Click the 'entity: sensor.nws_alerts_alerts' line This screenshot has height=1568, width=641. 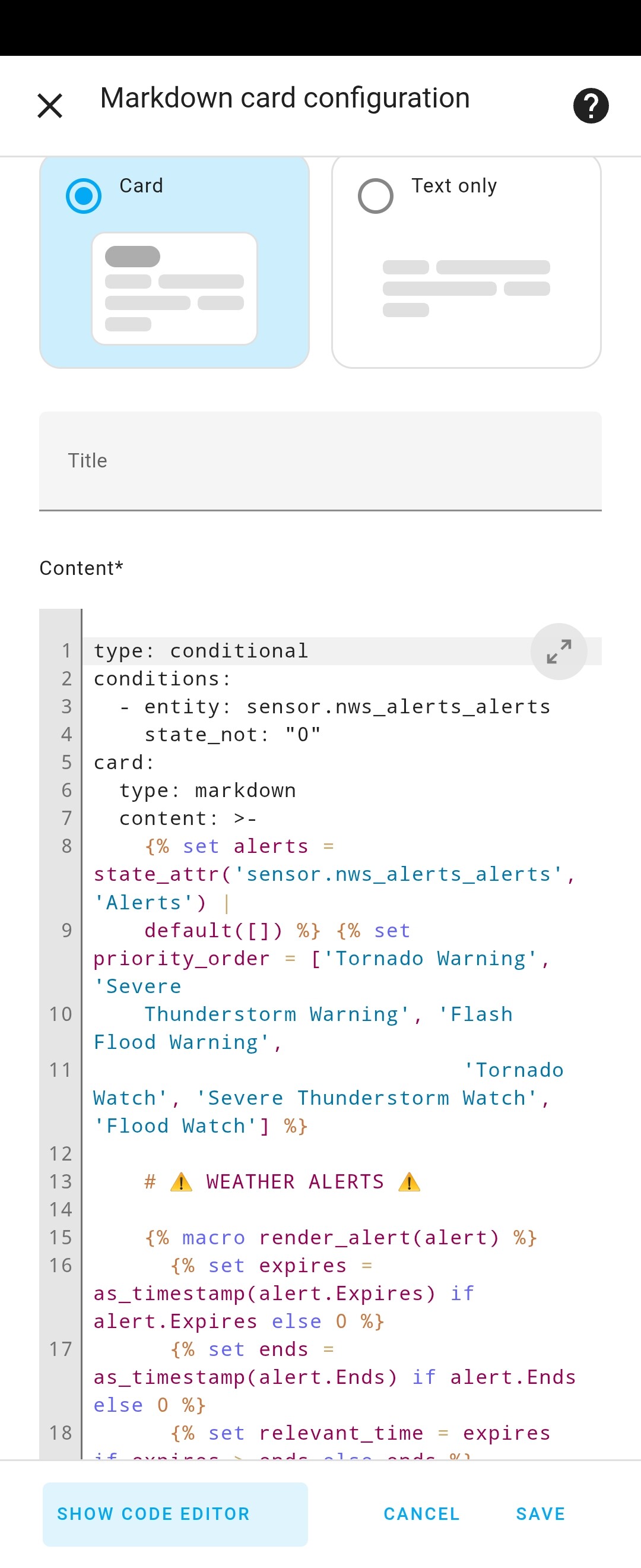[335, 707]
